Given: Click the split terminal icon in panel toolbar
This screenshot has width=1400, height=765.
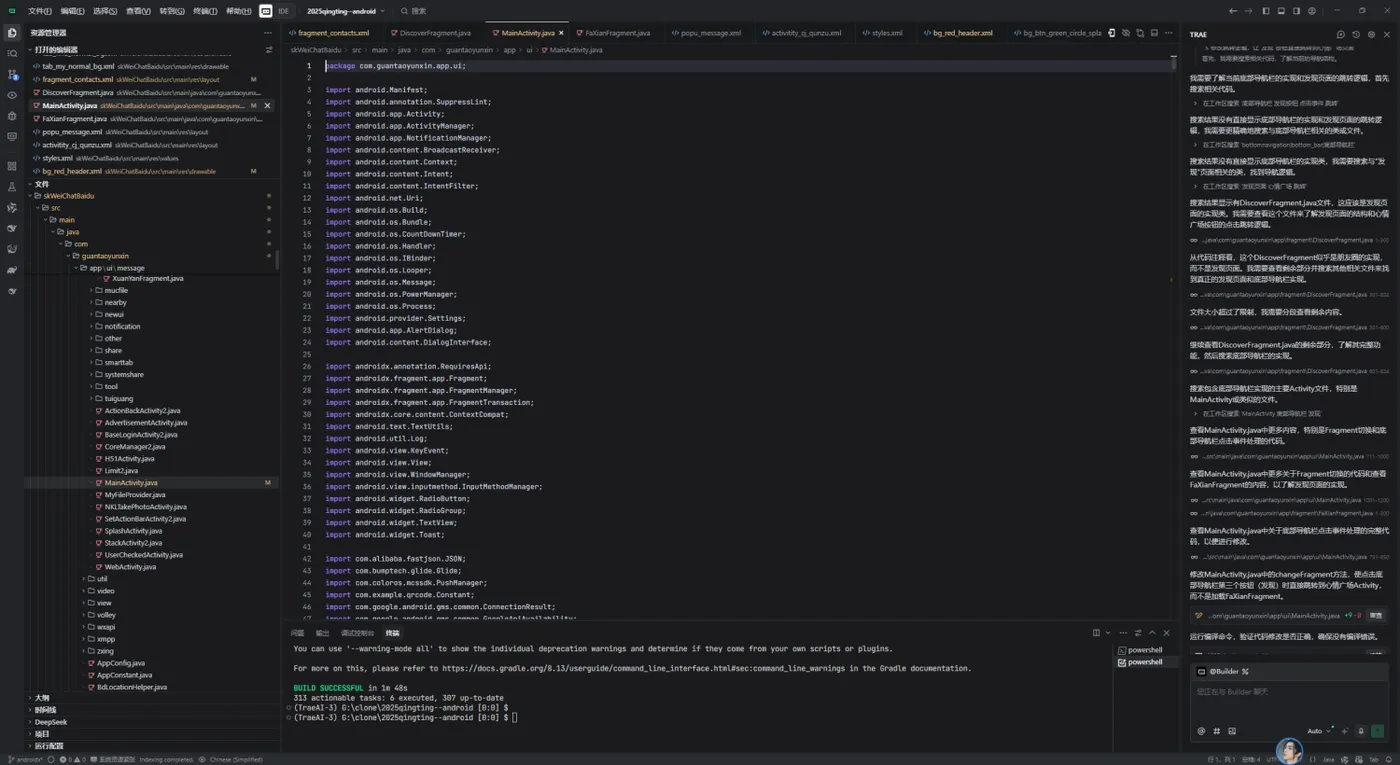Looking at the screenshot, I should [x=1096, y=633].
